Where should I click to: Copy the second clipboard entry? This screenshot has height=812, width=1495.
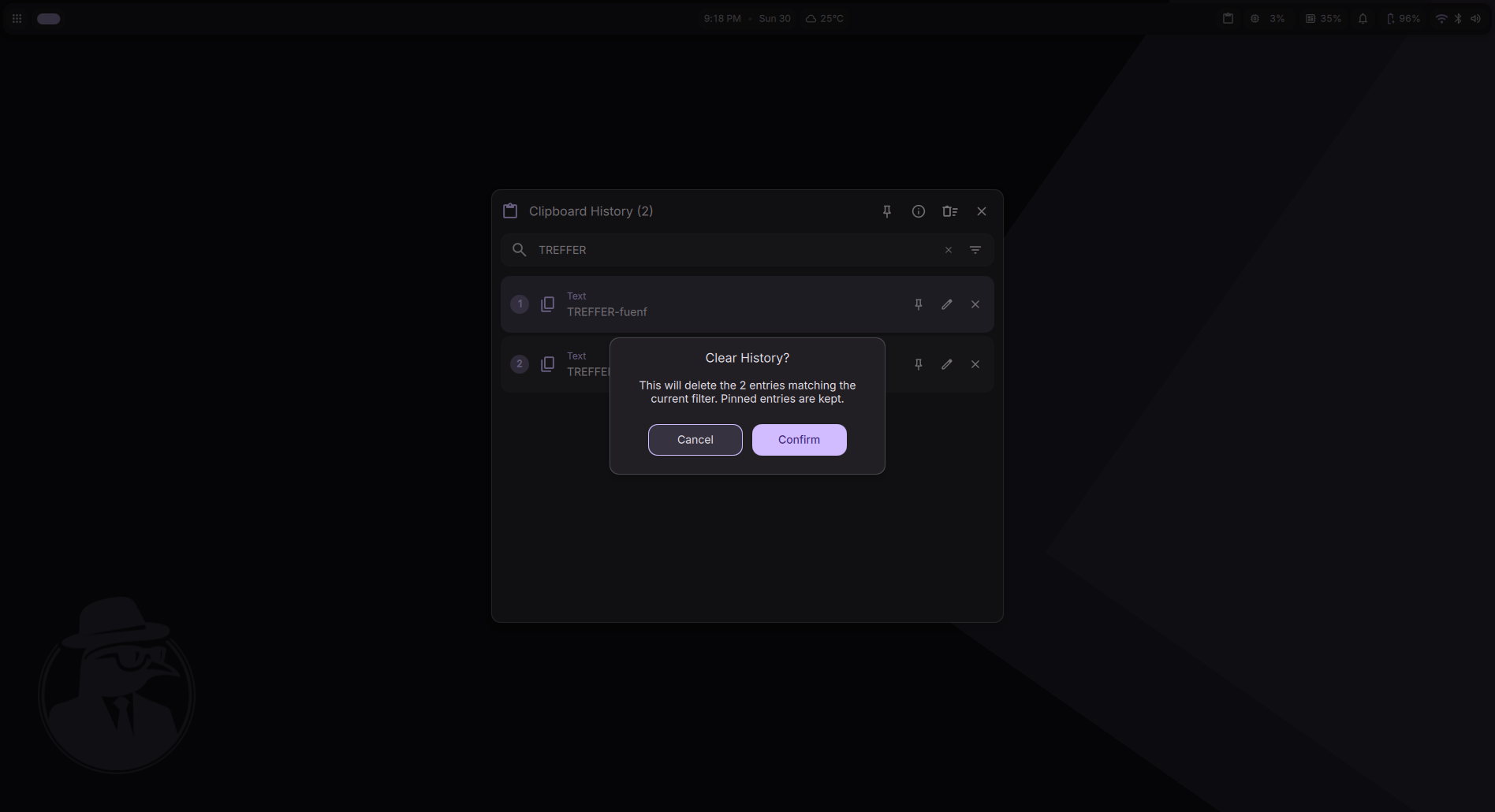(x=547, y=364)
